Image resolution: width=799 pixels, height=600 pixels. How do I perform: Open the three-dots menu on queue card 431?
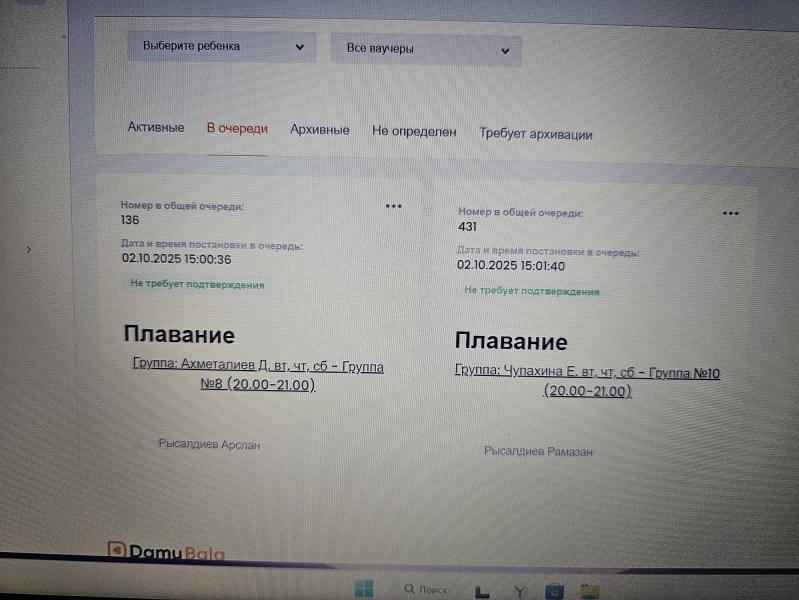pos(730,213)
